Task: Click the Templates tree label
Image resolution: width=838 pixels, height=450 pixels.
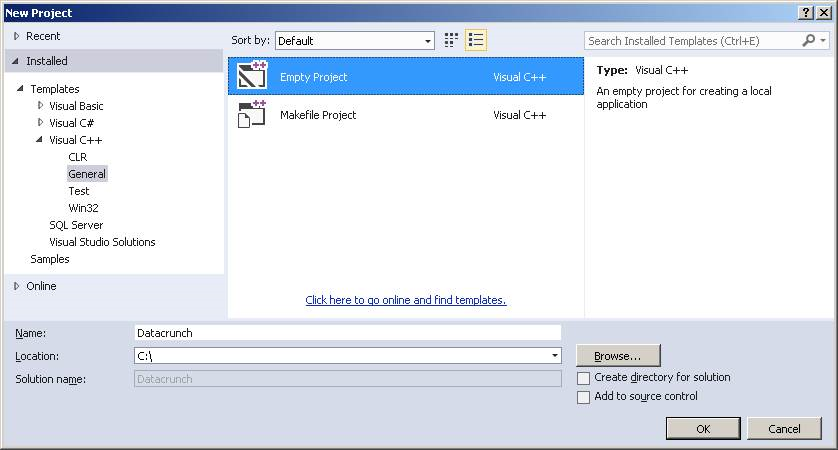Action: coord(55,89)
